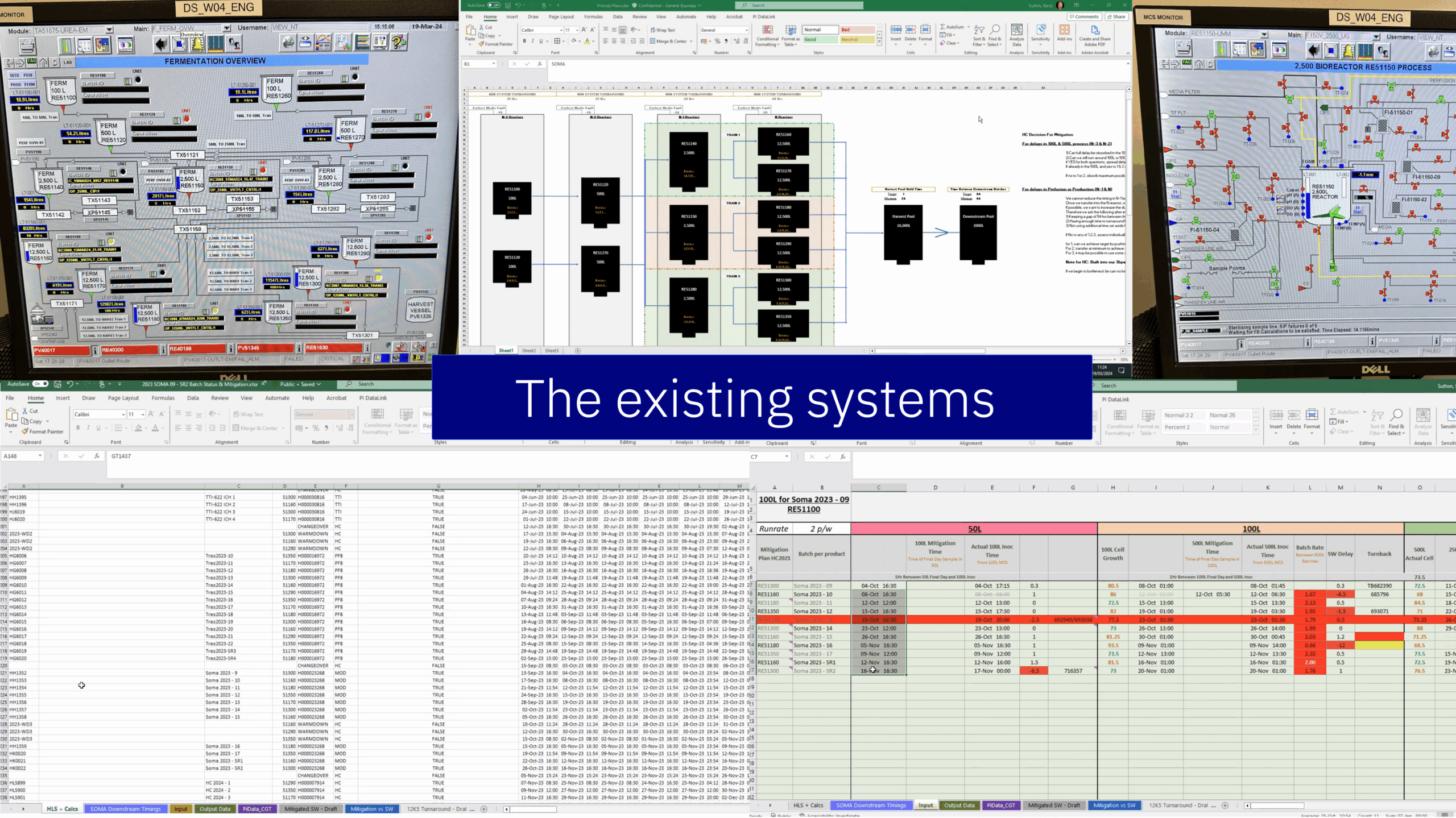
Task: Click the Fill Color bucket in Process Flow
Action: tap(573, 41)
